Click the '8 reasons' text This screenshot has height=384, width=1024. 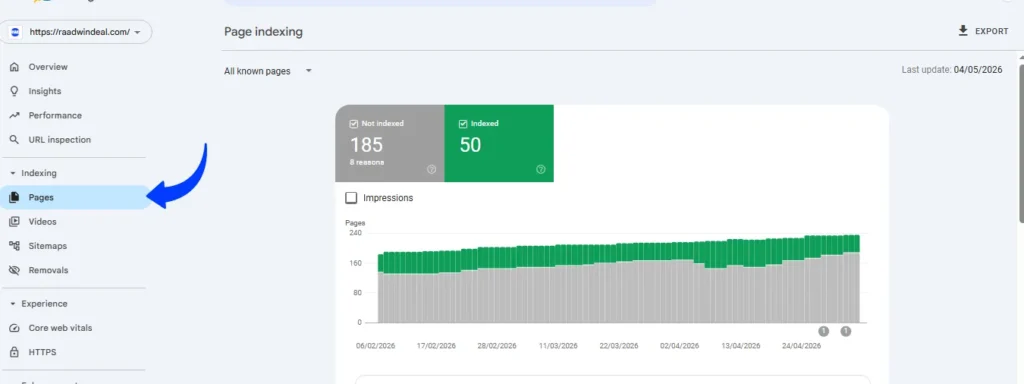[x=366, y=162]
